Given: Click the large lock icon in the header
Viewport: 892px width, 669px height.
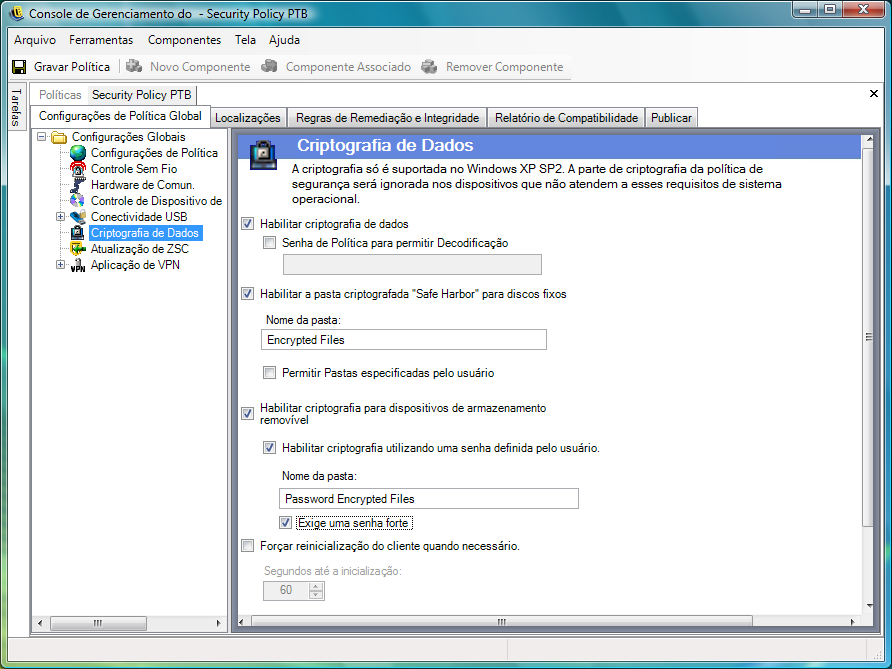Looking at the screenshot, I should click(x=263, y=155).
